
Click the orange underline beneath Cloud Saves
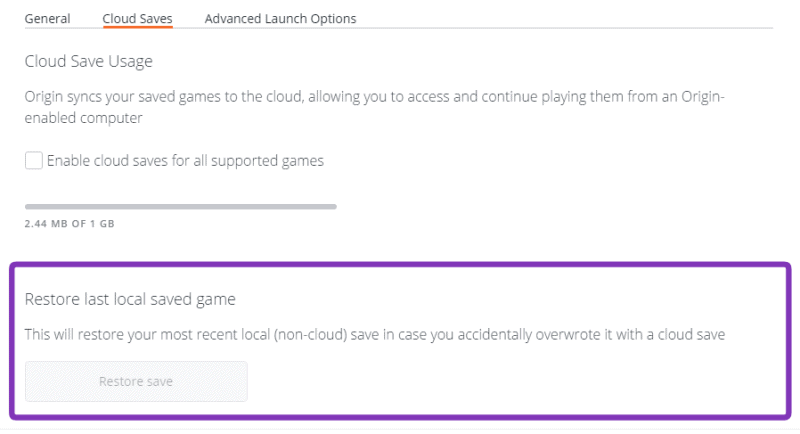tap(137, 28)
